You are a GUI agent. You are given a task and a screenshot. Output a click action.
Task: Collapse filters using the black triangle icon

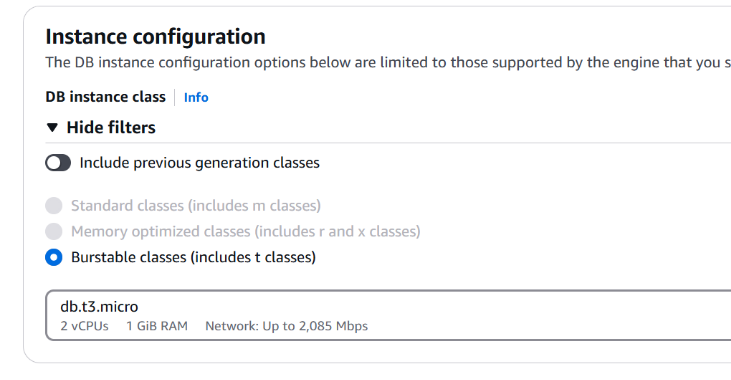pos(52,127)
